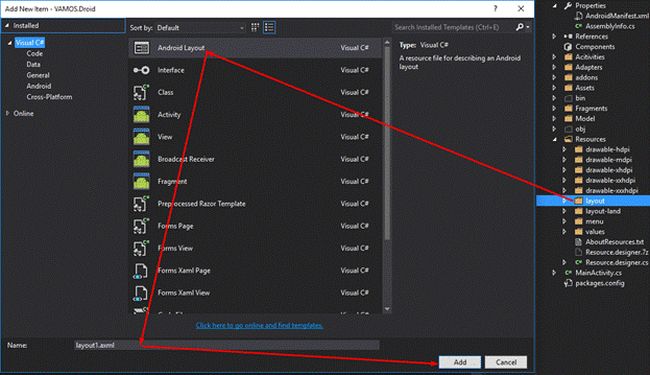Select the Assets folder in Solution Explorer
Screen dimensions: 650x375
pyautogui.click(x=585, y=88)
